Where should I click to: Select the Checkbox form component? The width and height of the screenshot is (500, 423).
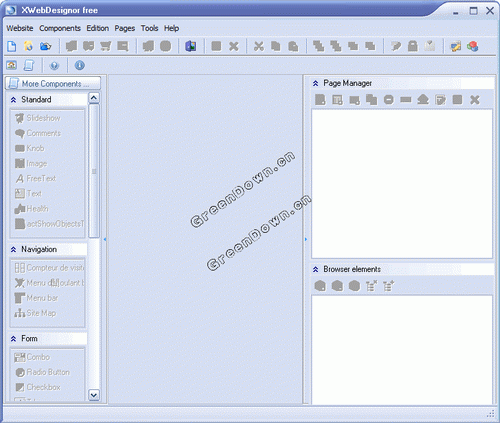click(38, 387)
